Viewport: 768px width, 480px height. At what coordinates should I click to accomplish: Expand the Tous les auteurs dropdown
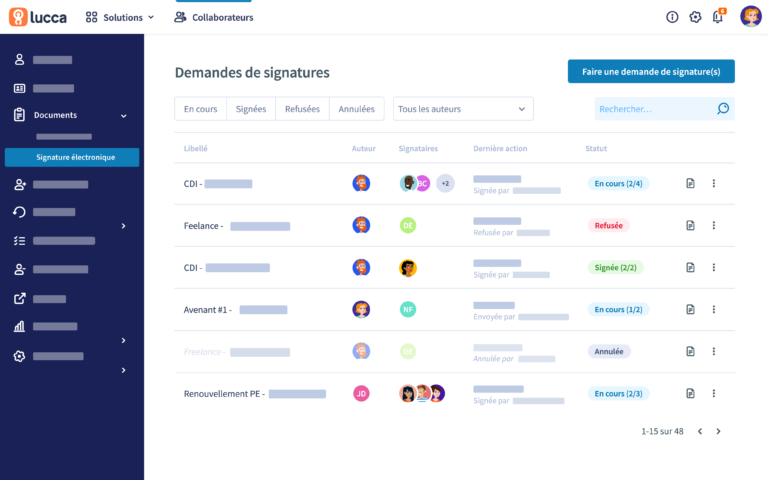coord(462,109)
